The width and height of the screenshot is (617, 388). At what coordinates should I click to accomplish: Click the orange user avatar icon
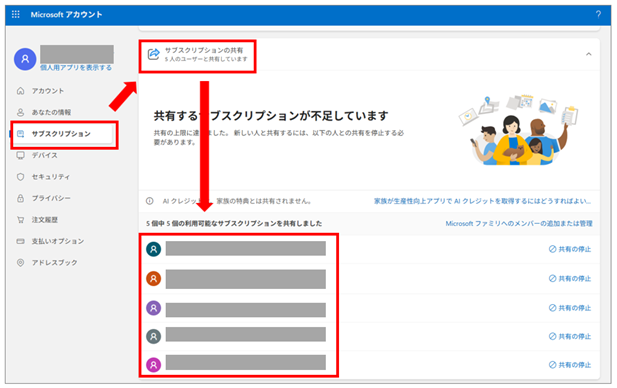(x=153, y=279)
